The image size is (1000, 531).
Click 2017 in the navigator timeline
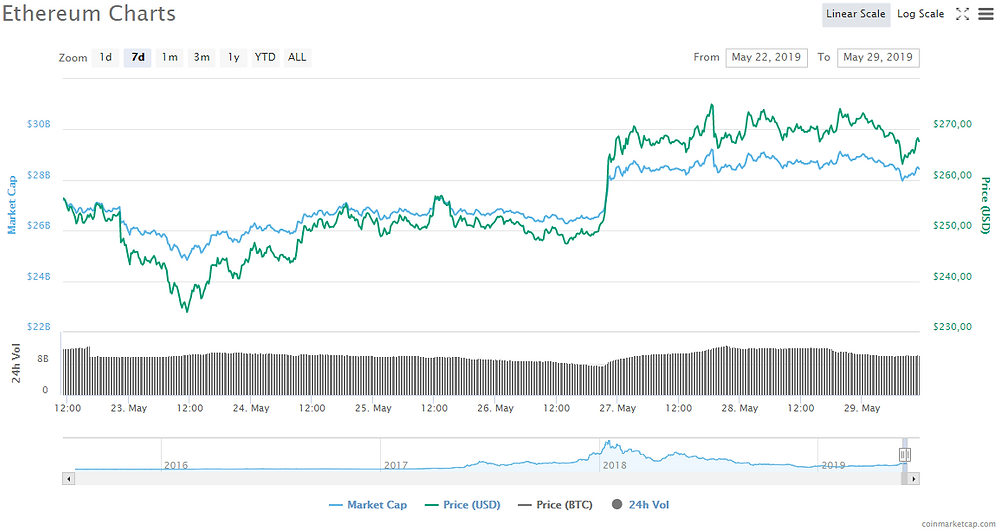click(396, 465)
